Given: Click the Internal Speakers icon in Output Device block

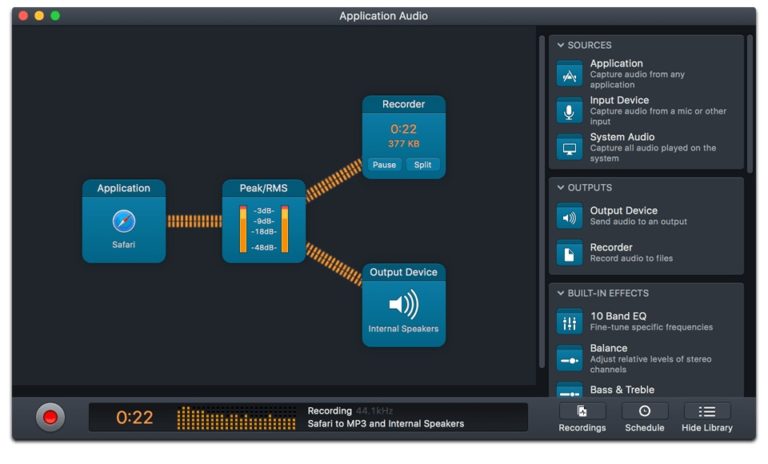Looking at the screenshot, I should [403, 304].
